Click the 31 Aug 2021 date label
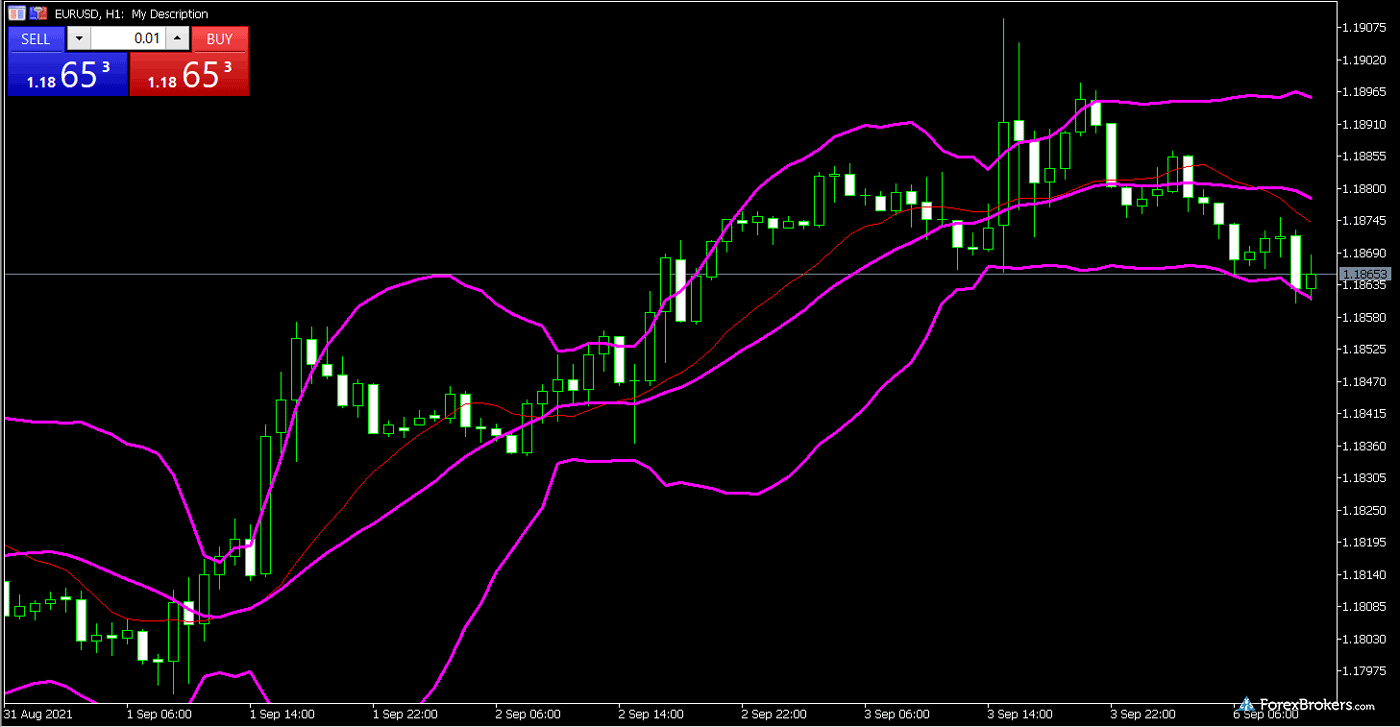The image size is (1400, 727). pos(38,715)
